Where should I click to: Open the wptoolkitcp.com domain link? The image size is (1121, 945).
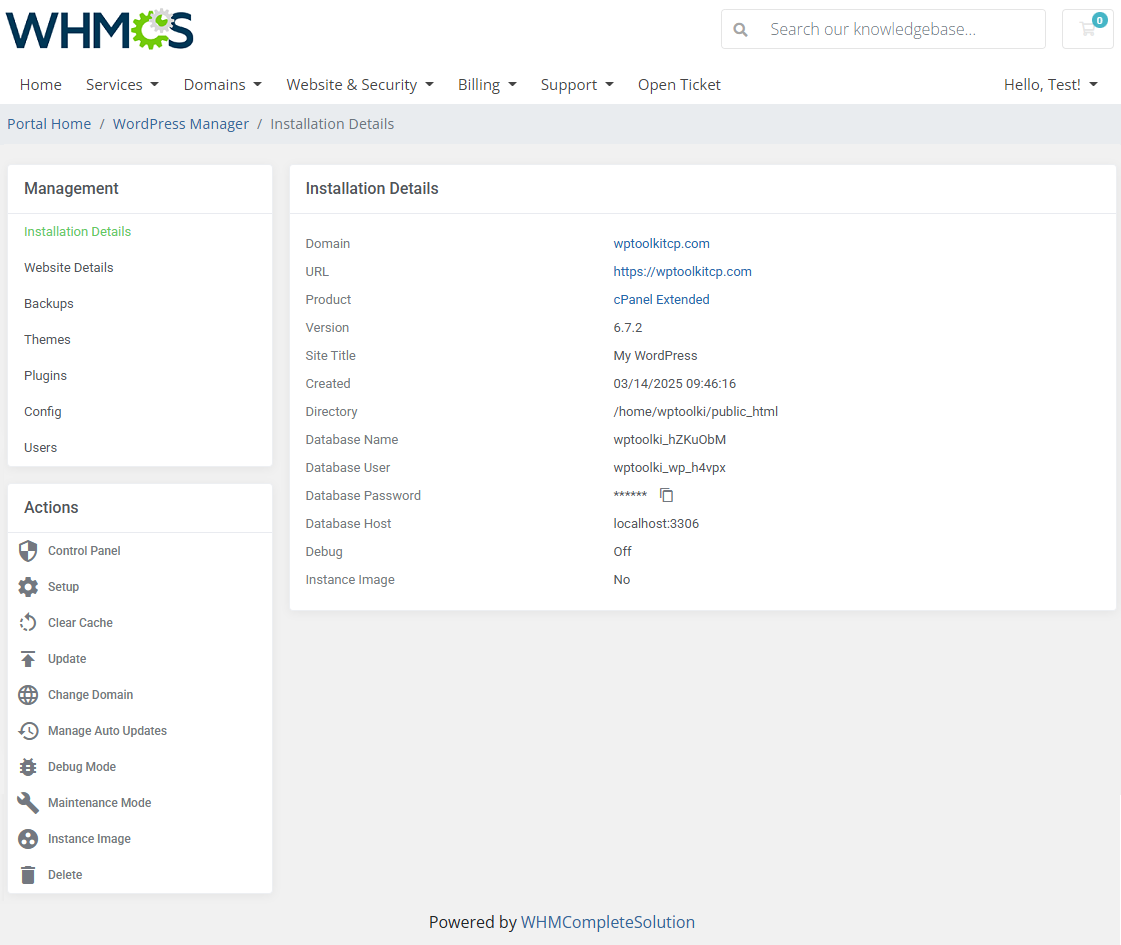[x=661, y=244]
